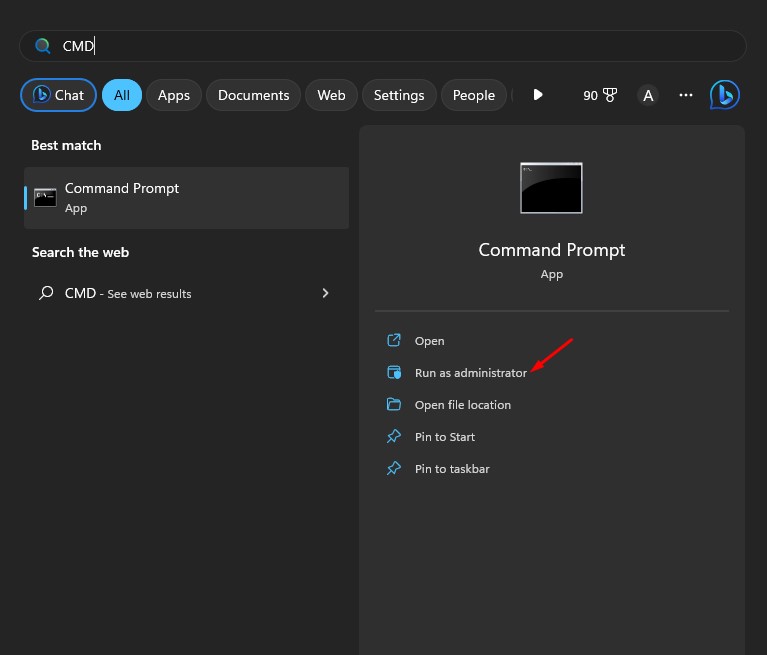The height and width of the screenshot is (655, 767).
Task: Switch to Documents filter tab
Action: pyautogui.click(x=253, y=95)
